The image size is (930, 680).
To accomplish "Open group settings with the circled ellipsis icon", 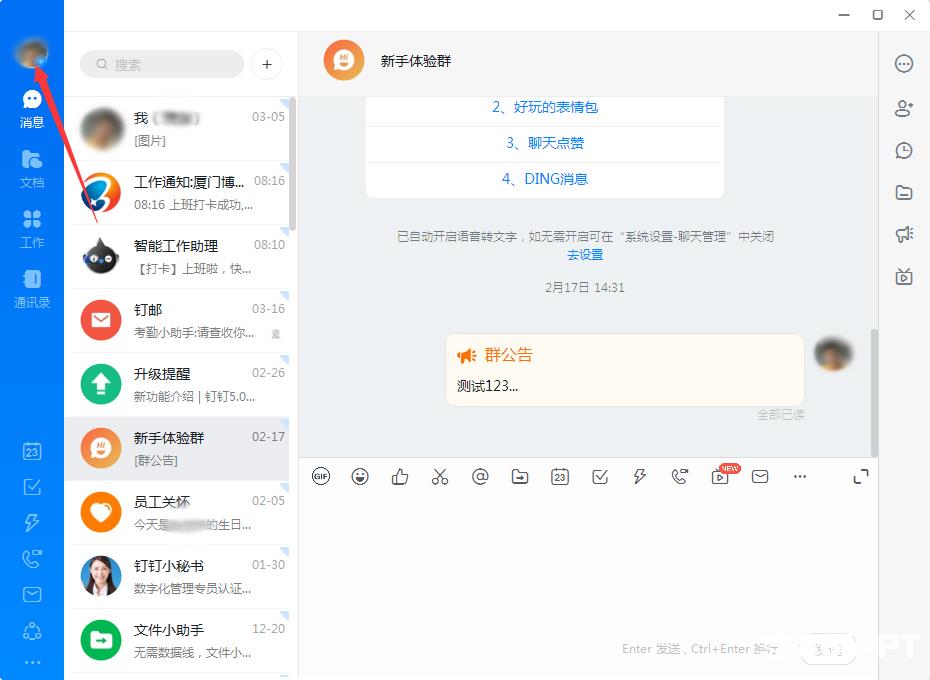I will click(x=904, y=63).
